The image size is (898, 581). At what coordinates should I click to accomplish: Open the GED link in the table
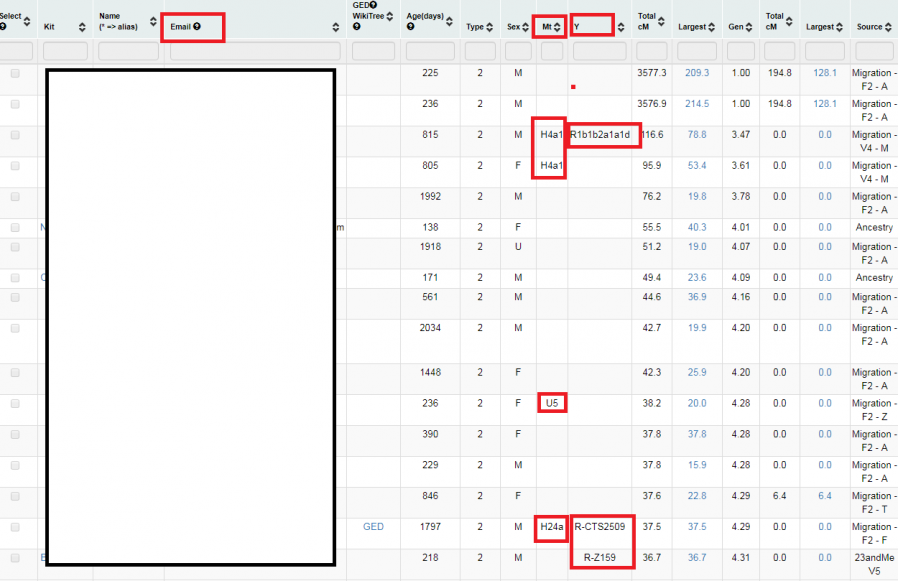(x=373, y=527)
